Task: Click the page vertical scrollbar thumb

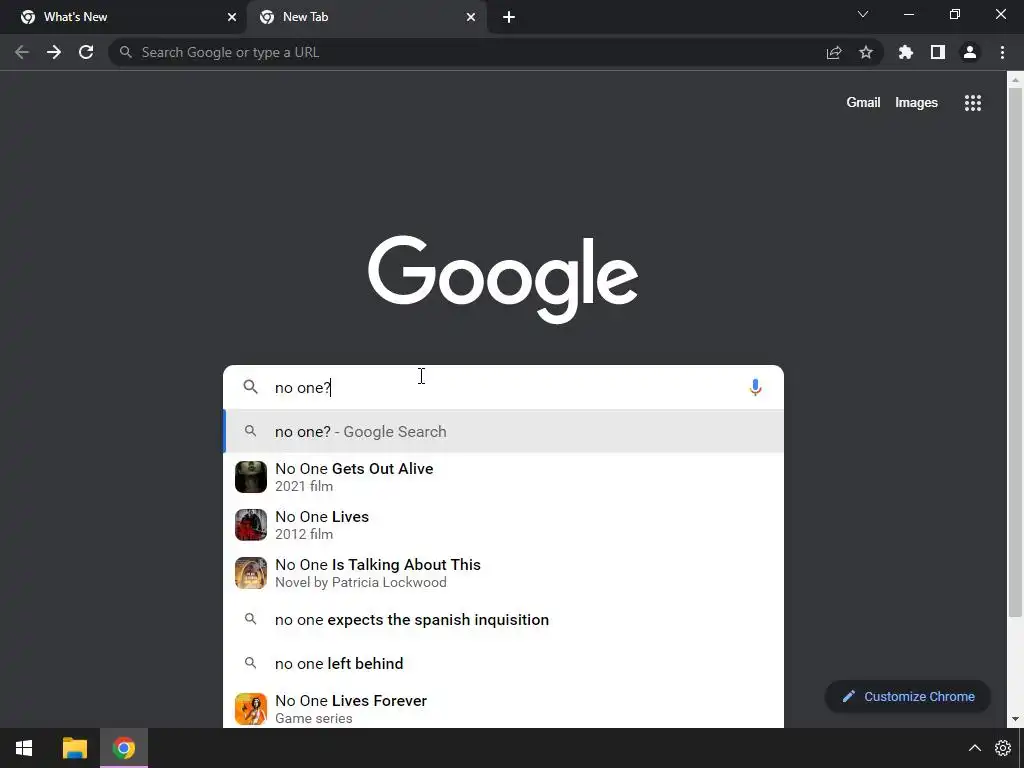Action: coord(1015,353)
